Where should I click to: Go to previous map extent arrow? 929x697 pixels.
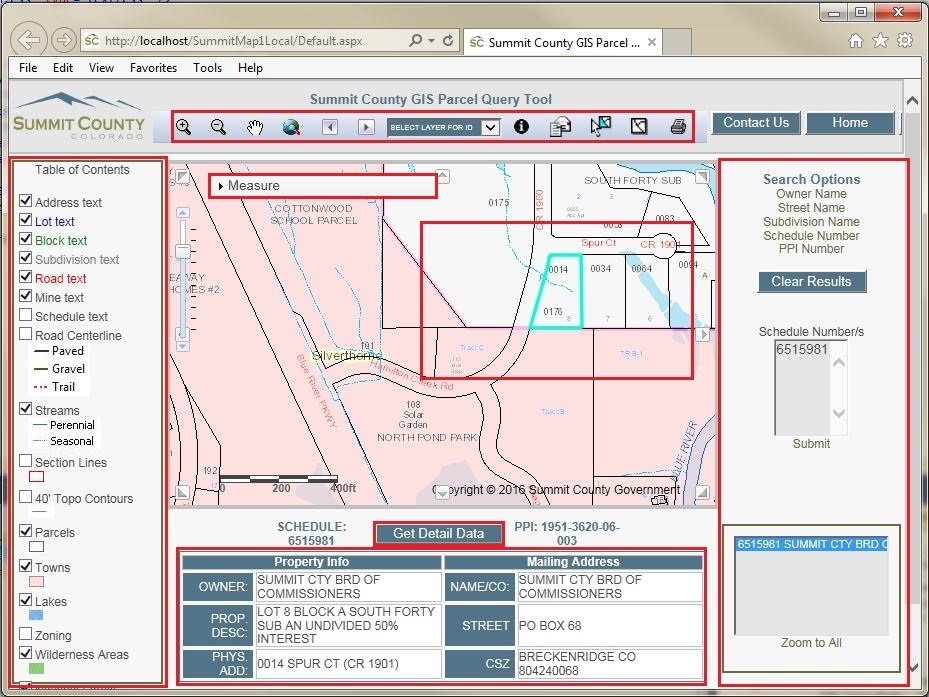329,127
